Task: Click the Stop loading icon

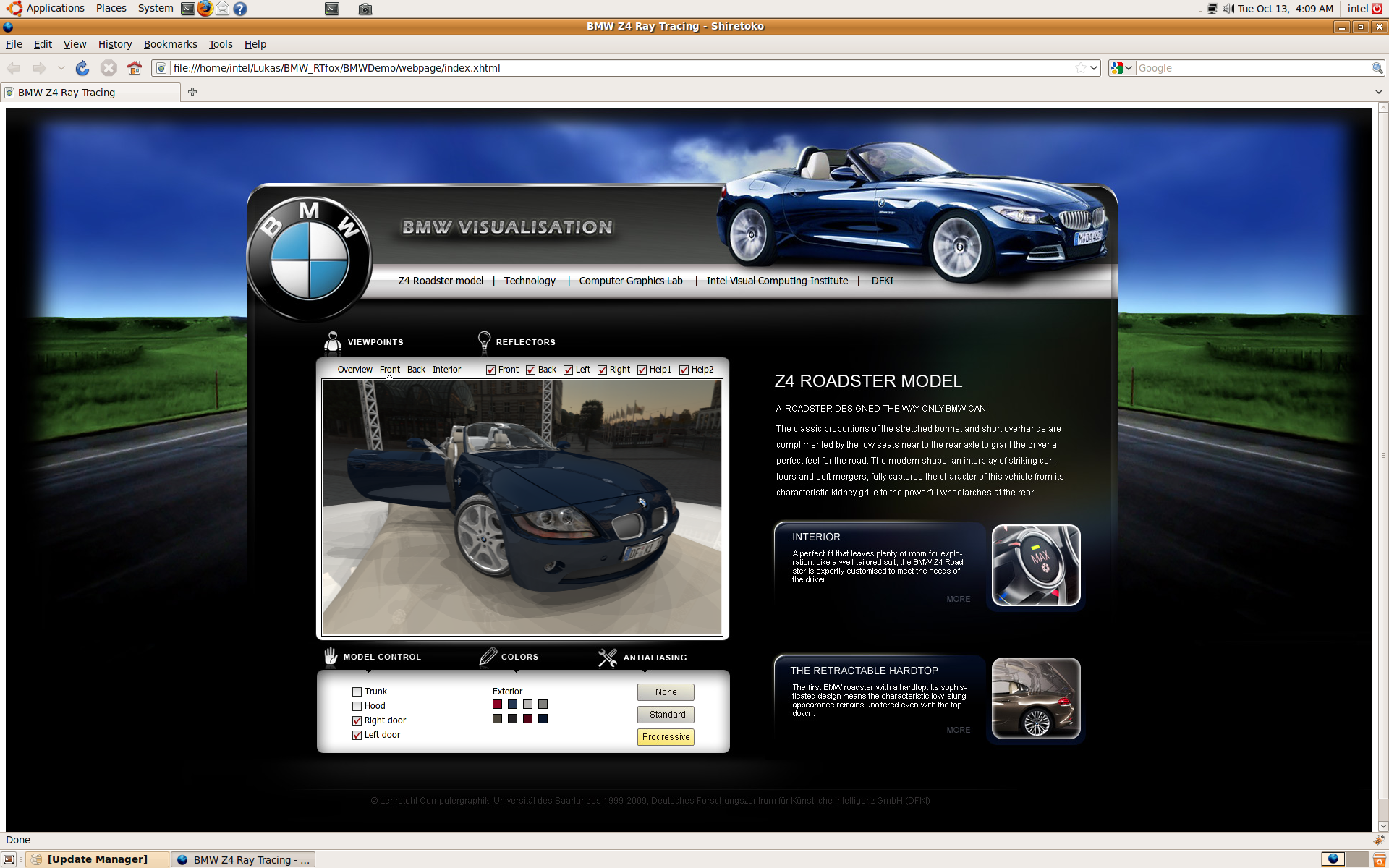Action: pyautogui.click(x=109, y=68)
